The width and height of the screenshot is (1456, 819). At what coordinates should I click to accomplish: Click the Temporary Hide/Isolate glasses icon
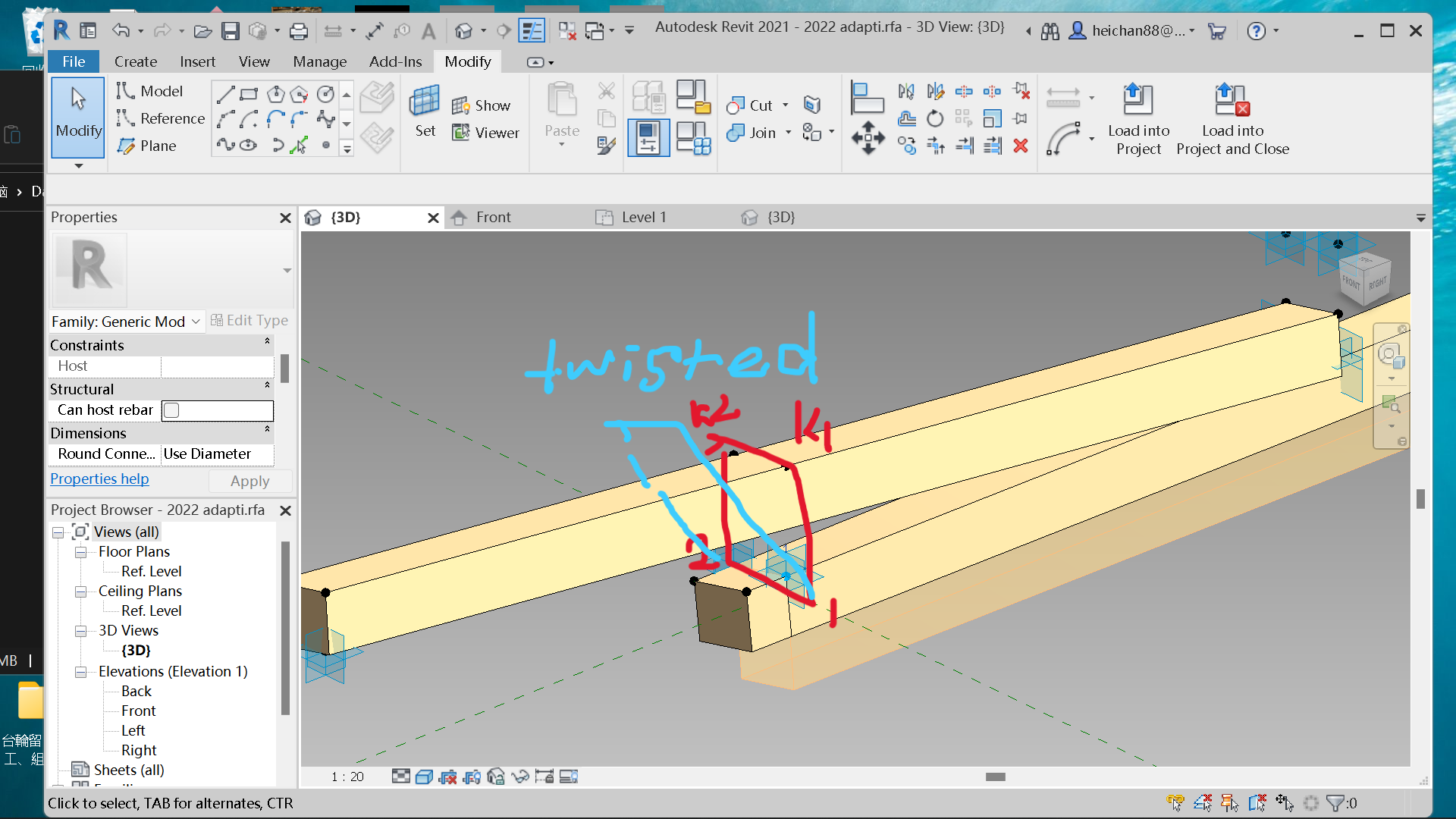[x=521, y=776]
